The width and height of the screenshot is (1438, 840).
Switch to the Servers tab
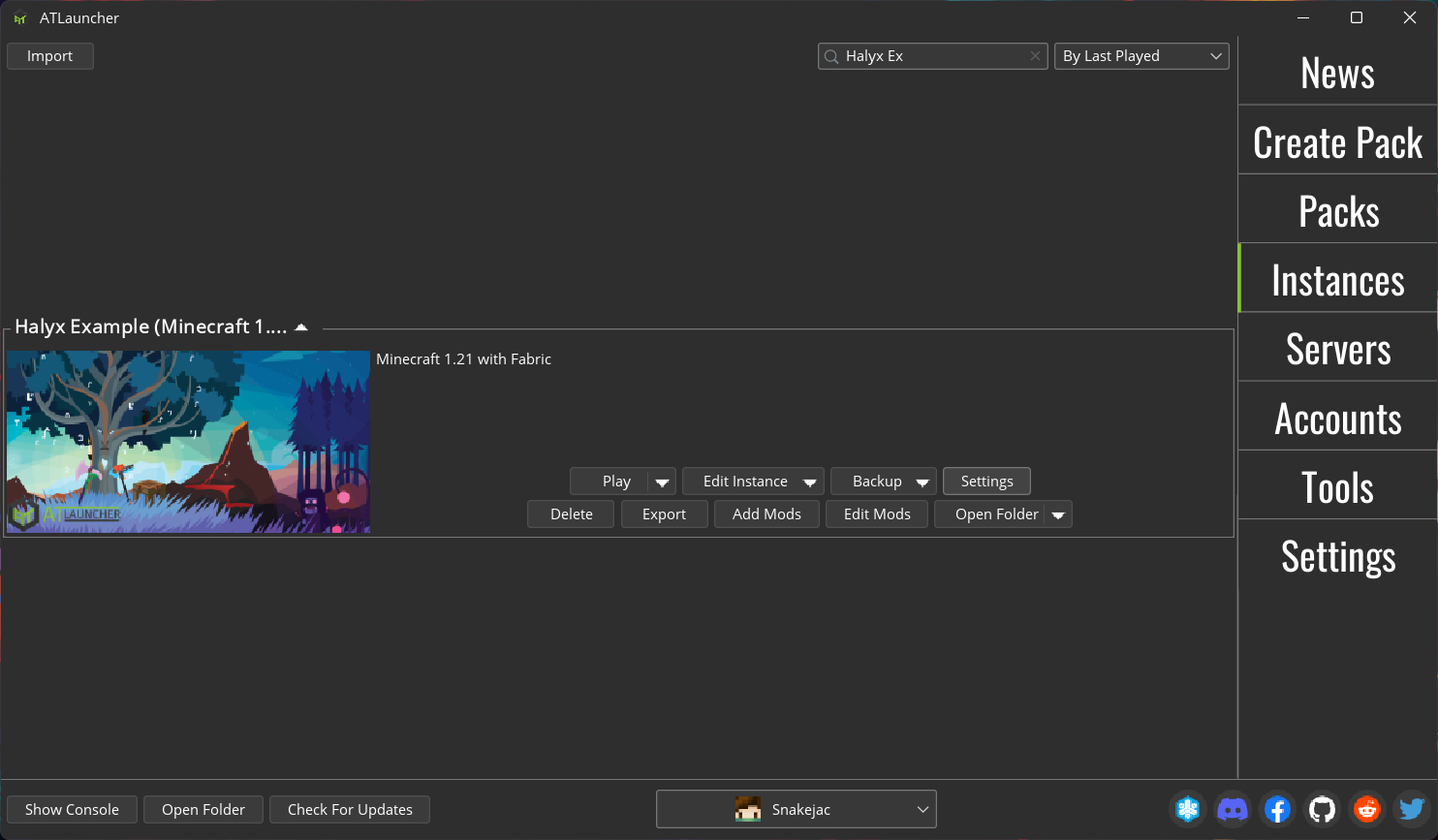pyautogui.click(x=1337, y=348)
